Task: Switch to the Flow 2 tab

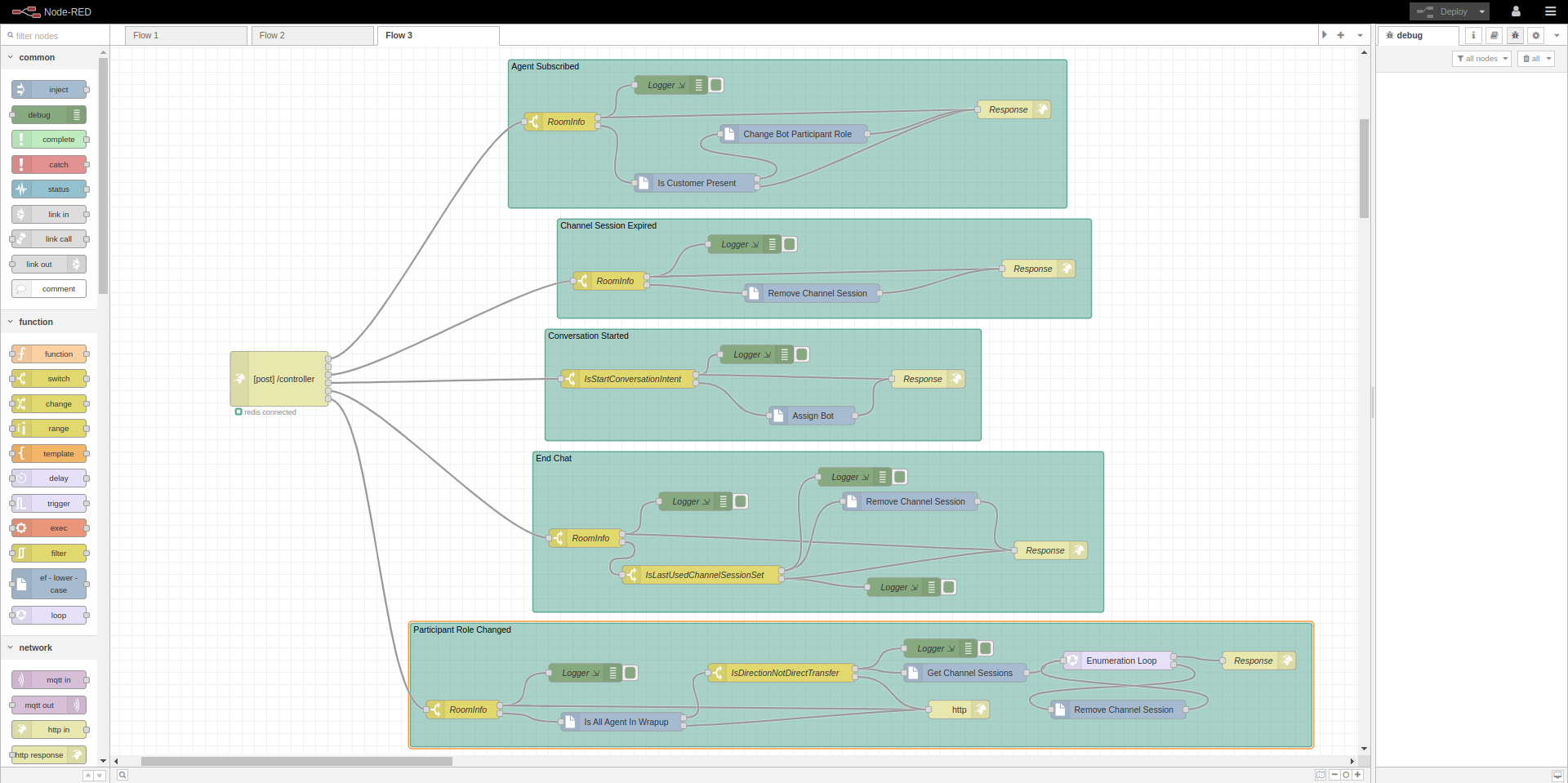Action: click(312, 35)
